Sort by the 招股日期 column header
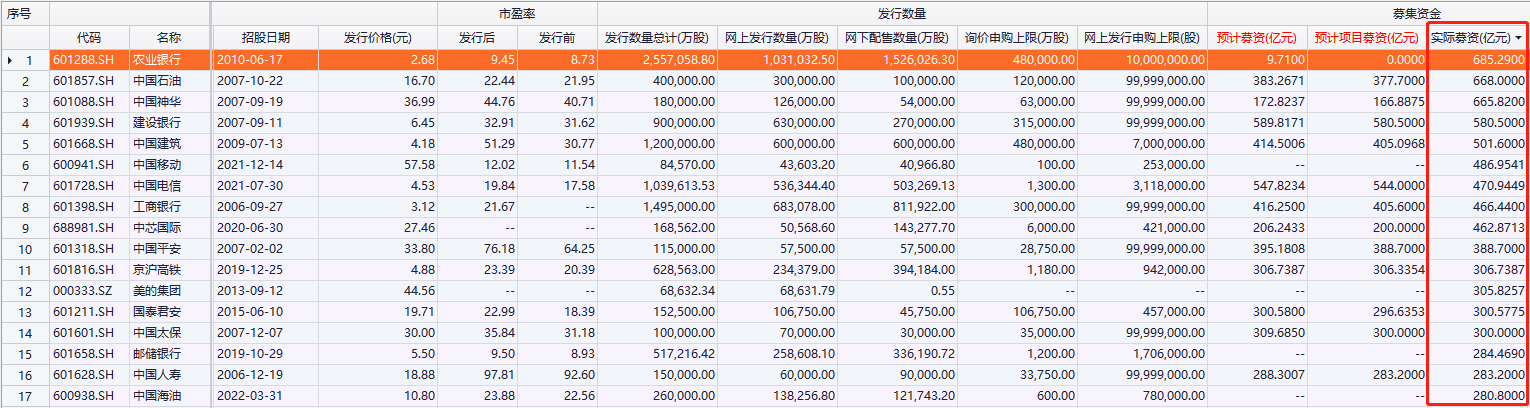1530x408 pixels. pyautogui.click(x=265, y=38)
